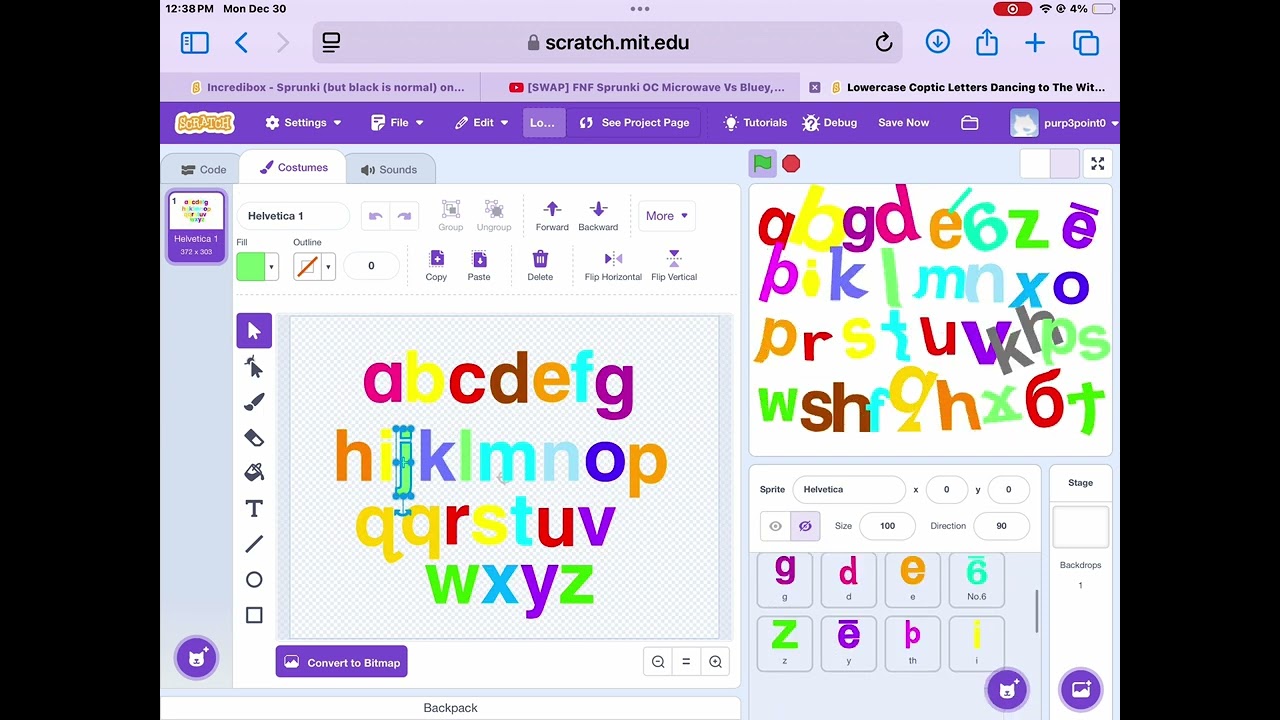Hide the sprite with crossed-eye icon

click(805, 526)
